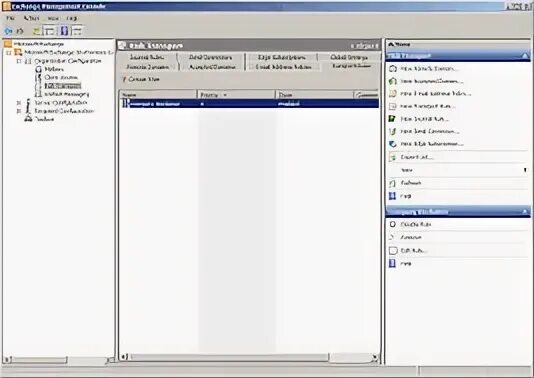This screenshot has height=378, width=534.
Task: Click the Exchange Management Console title bar icon
Action: pyautogui.click(x=6, y=6)
